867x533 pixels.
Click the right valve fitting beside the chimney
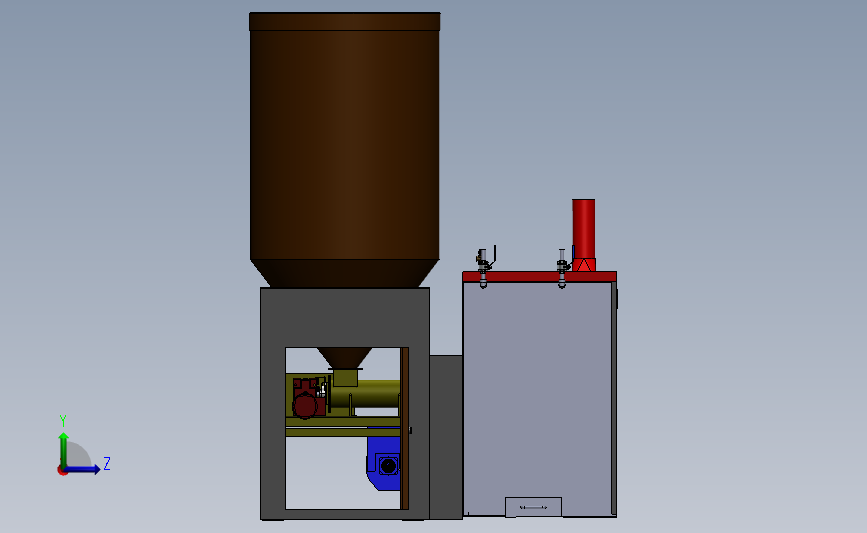click(562, 268)
